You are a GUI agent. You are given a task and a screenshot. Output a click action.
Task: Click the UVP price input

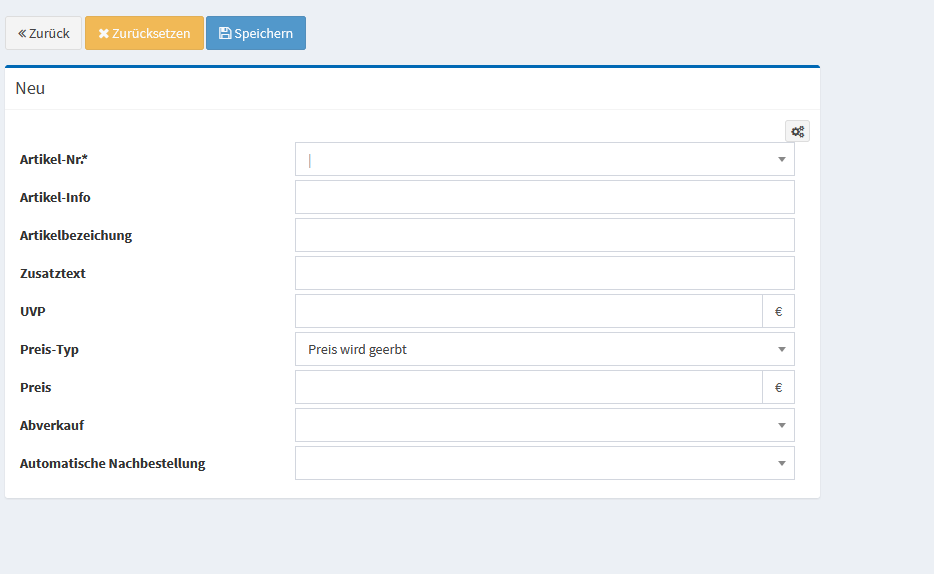point(528,311)
